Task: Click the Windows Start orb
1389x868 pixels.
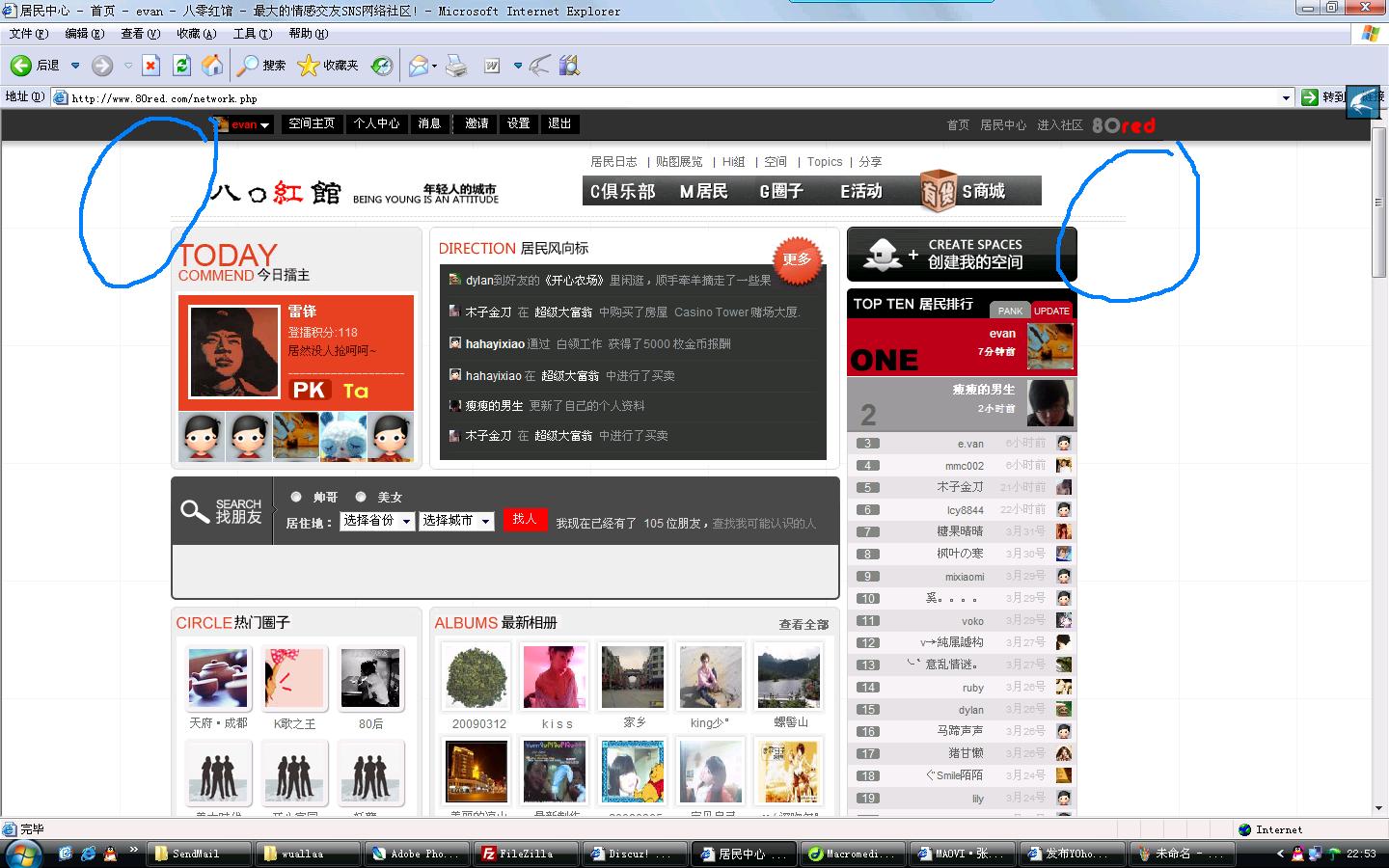Action: pyautogui.click(x=23, y=853)
